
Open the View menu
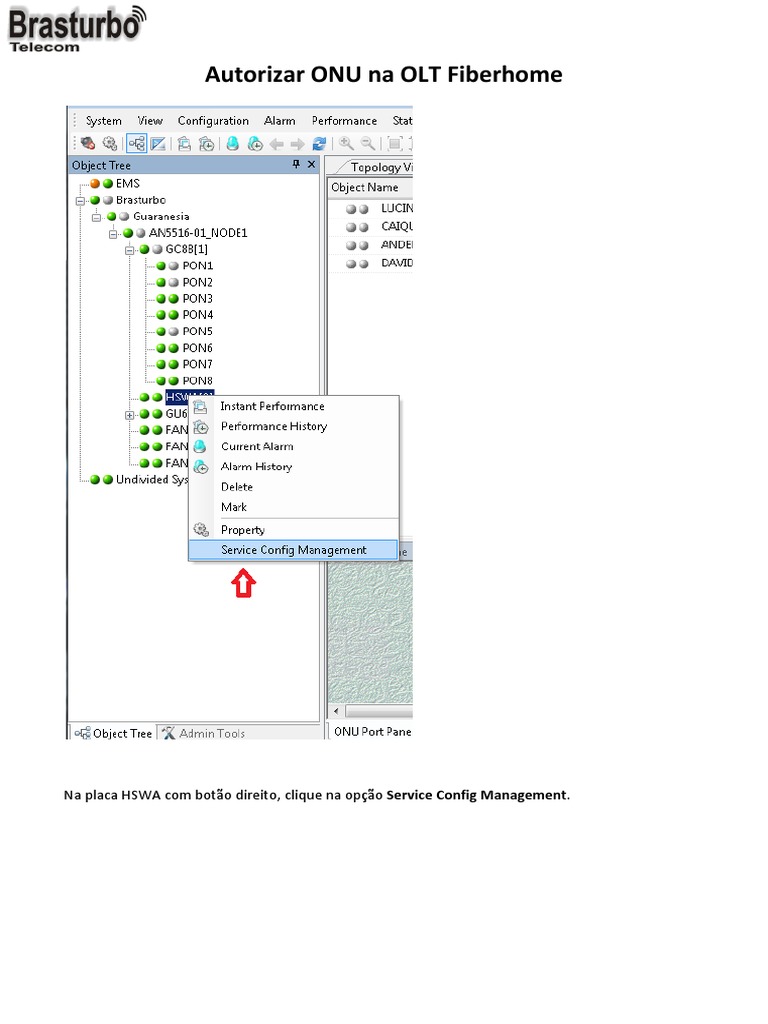pyautogui.click(x=150, y=121)
